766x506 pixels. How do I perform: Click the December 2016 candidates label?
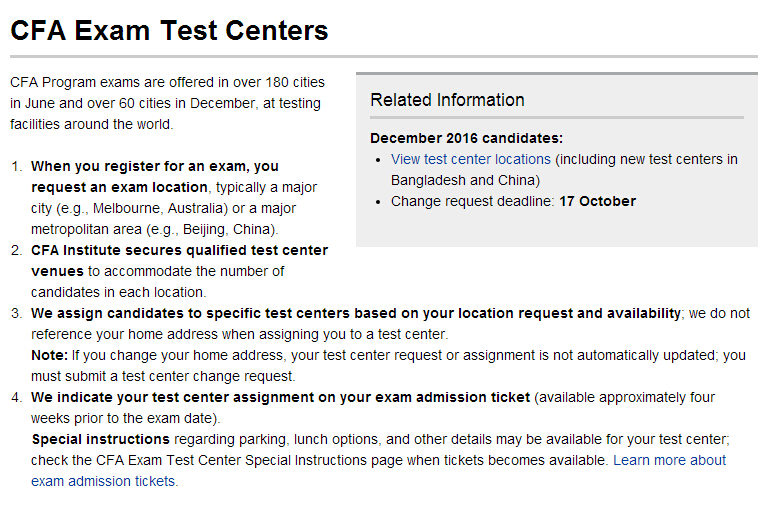pos(466,138)
